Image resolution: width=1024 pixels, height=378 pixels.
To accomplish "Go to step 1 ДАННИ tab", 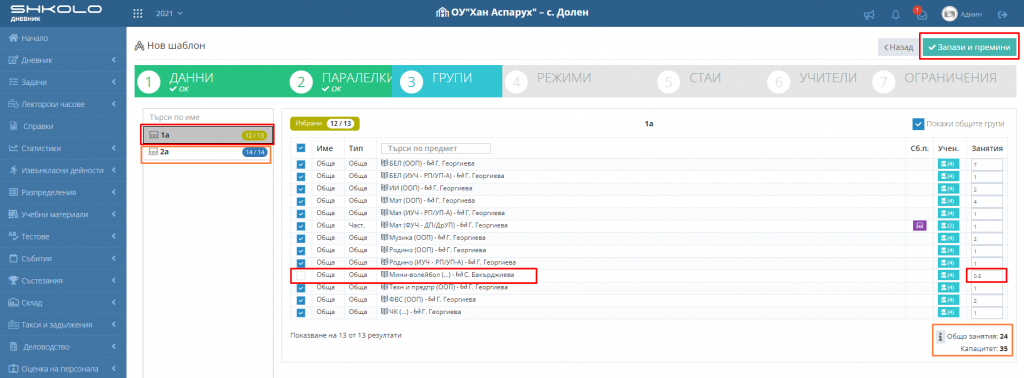I will [211, 81].
